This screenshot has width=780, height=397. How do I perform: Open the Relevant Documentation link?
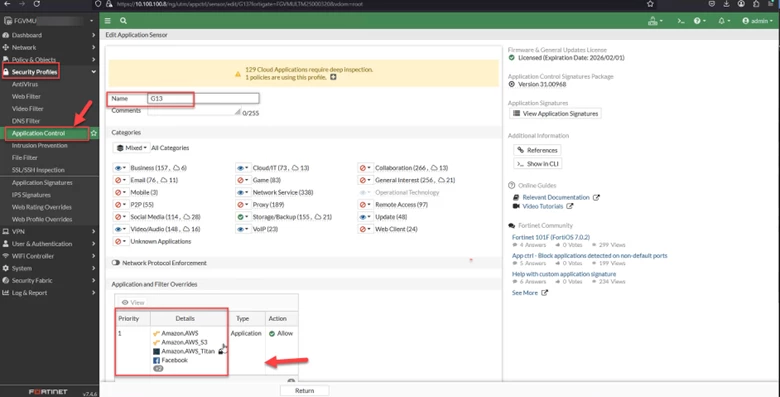556,198
